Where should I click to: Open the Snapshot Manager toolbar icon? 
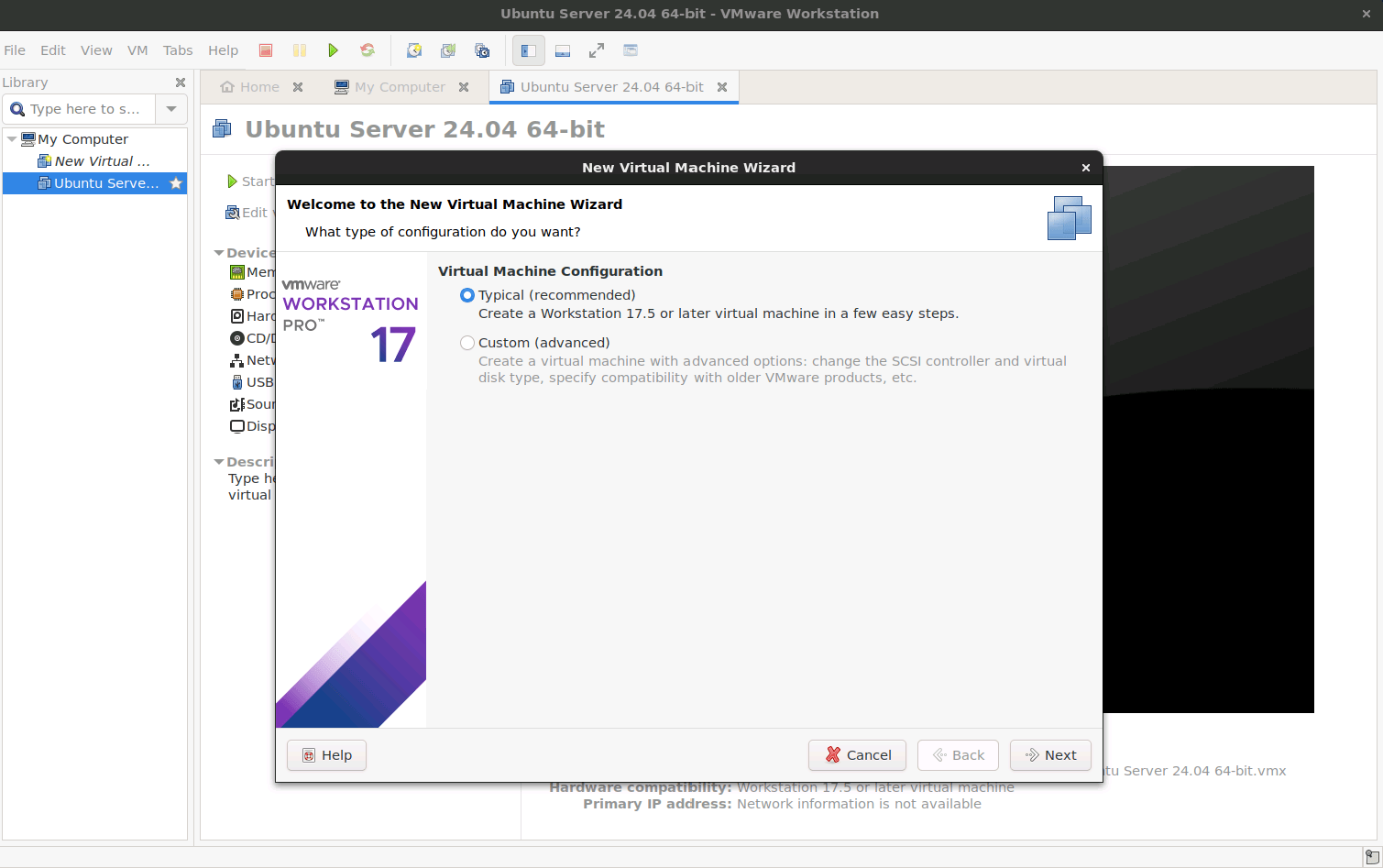[x=482, y=50]
